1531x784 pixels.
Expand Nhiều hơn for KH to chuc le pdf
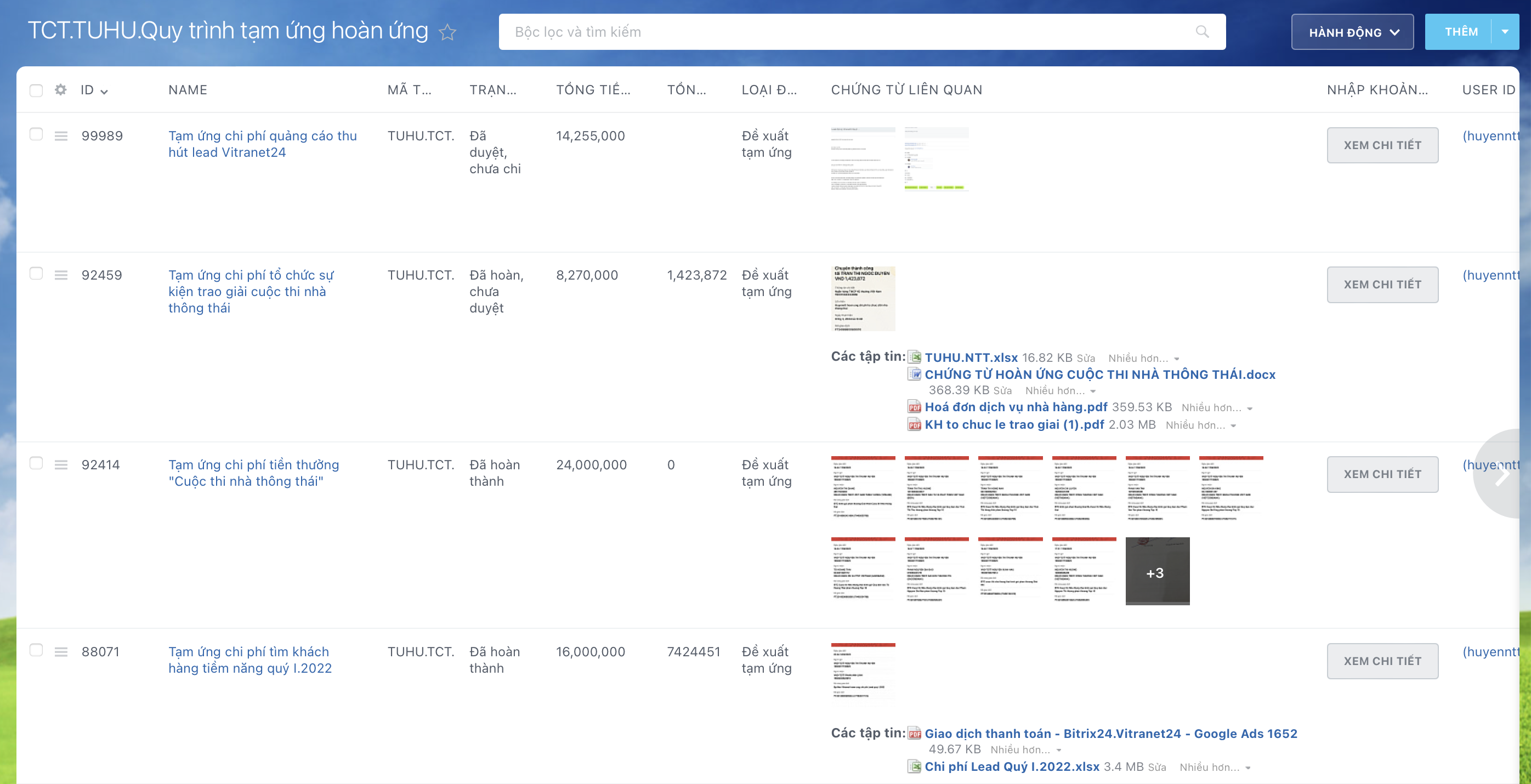pos(1200,425)
